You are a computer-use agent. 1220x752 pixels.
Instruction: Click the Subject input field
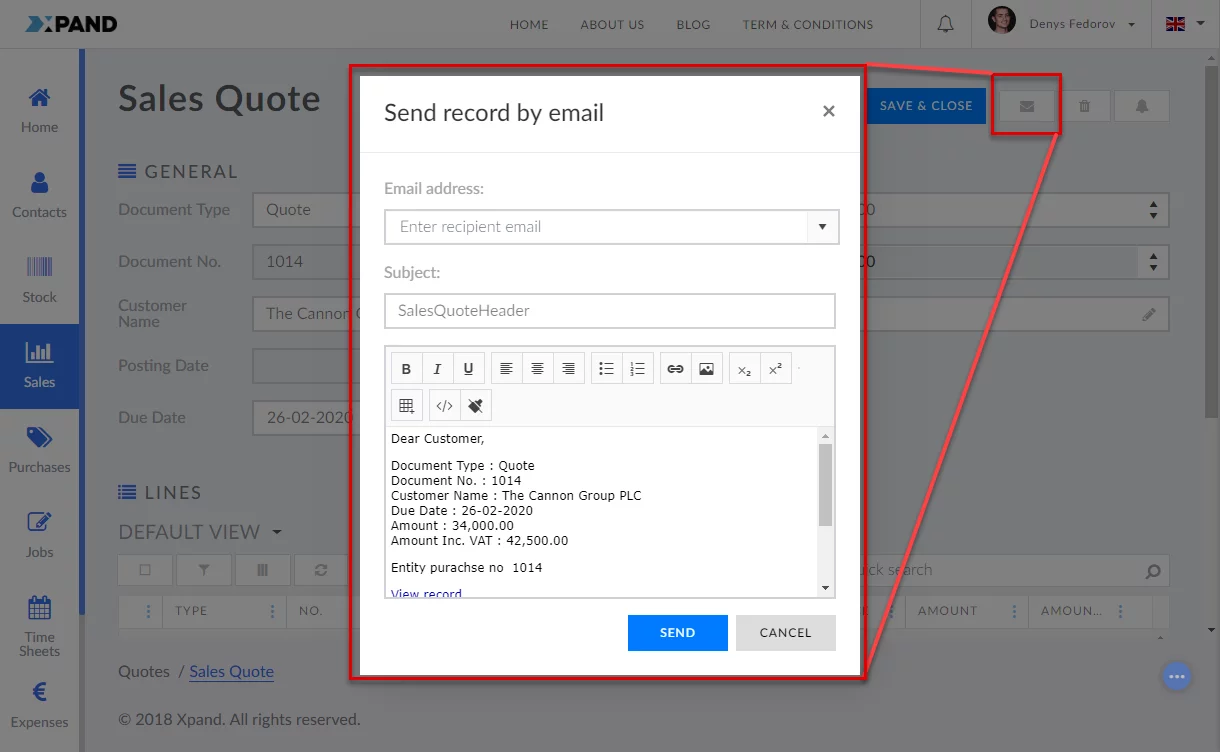[x=609, y=311]
